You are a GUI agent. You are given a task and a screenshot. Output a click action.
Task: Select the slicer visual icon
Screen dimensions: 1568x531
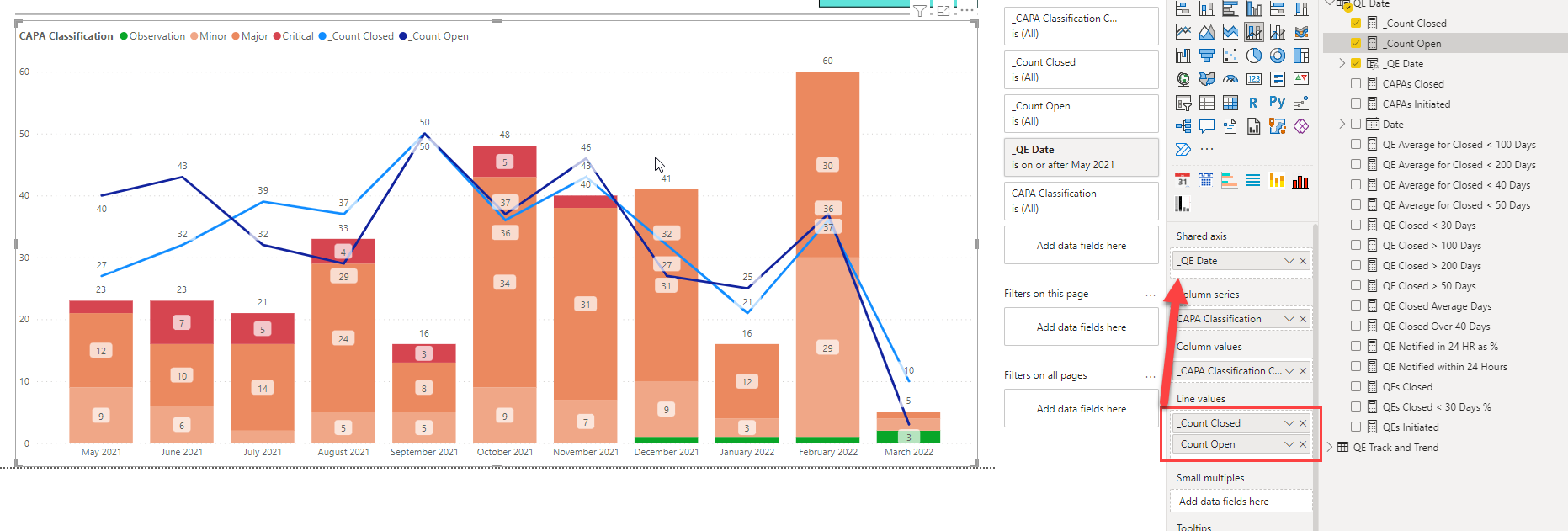pyautogui.click(x=1183, y=103)
